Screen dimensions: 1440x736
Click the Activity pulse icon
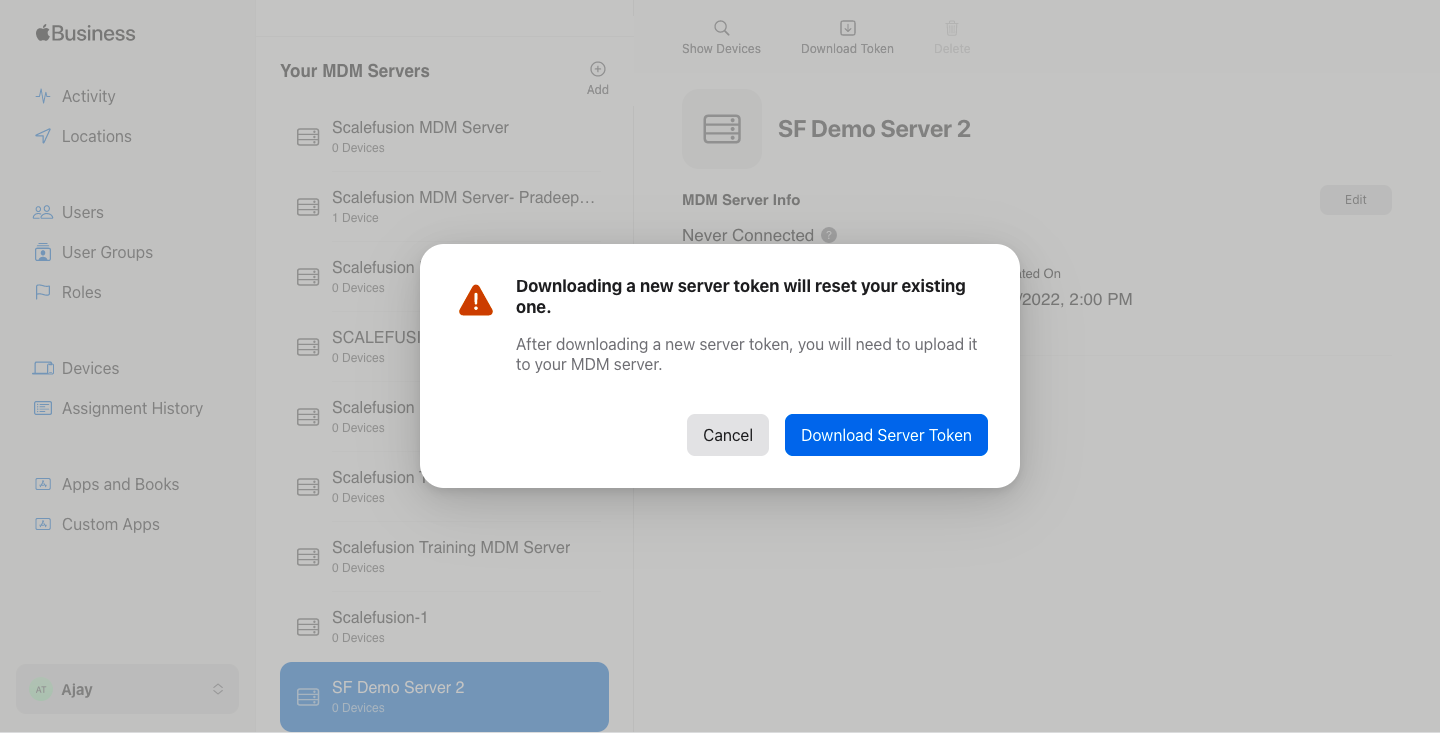coord(43,96)
